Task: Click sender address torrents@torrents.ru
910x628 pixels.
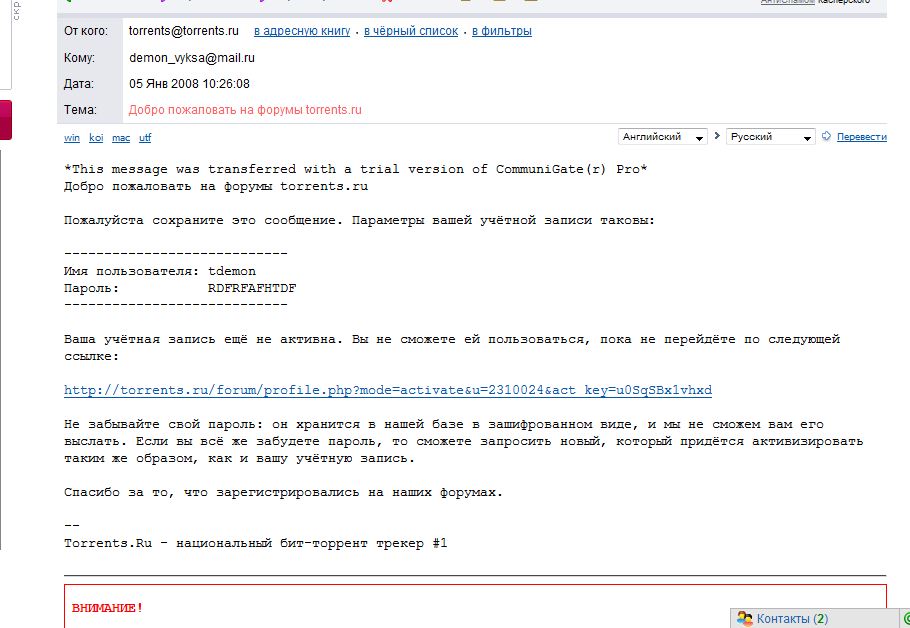Action: (x=183, y=31)
